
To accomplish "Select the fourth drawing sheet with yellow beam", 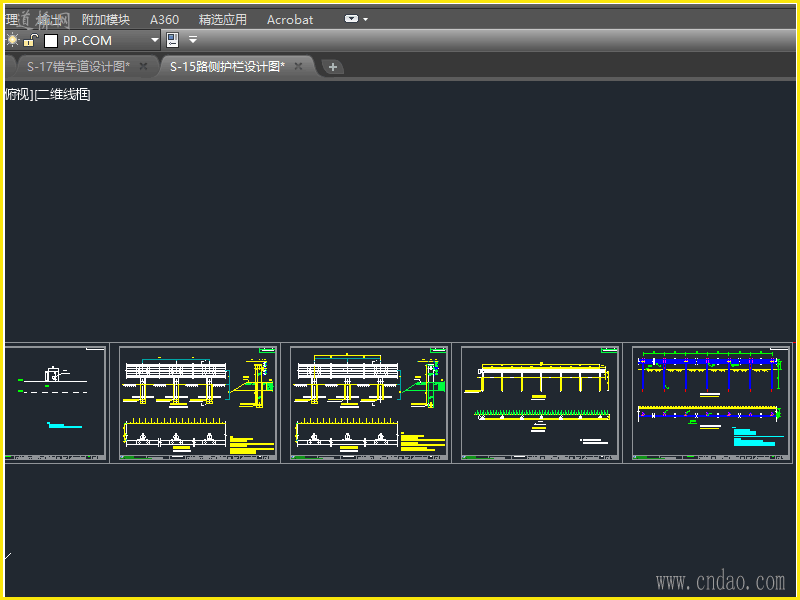I will point(540,403).
